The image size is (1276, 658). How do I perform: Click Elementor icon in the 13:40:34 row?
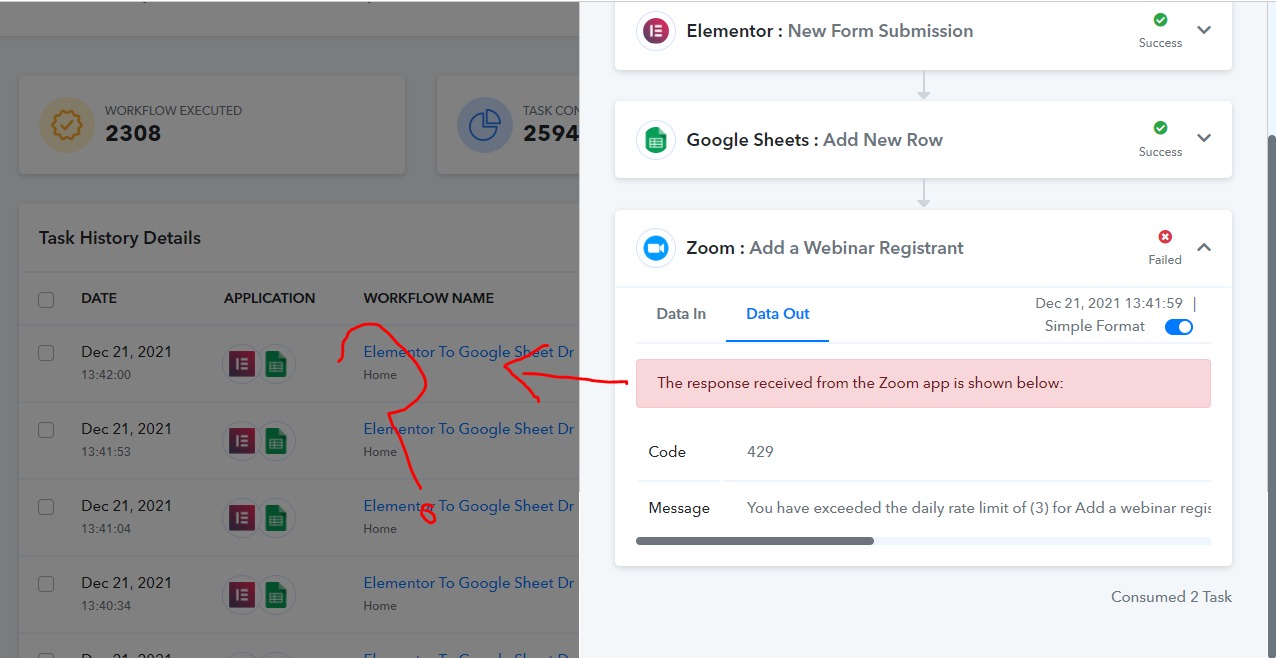(x=241, y=595)
